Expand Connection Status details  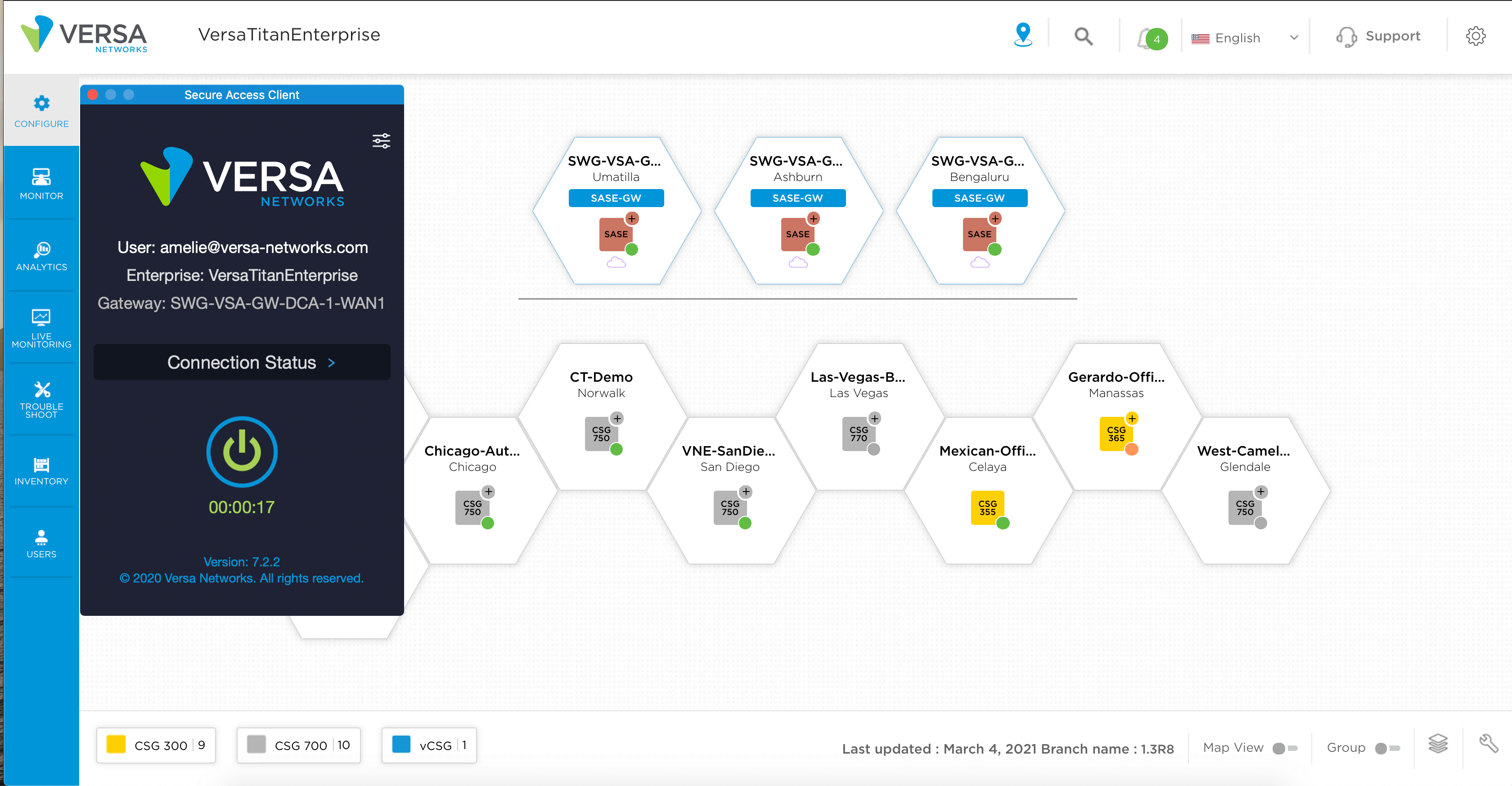241,362
